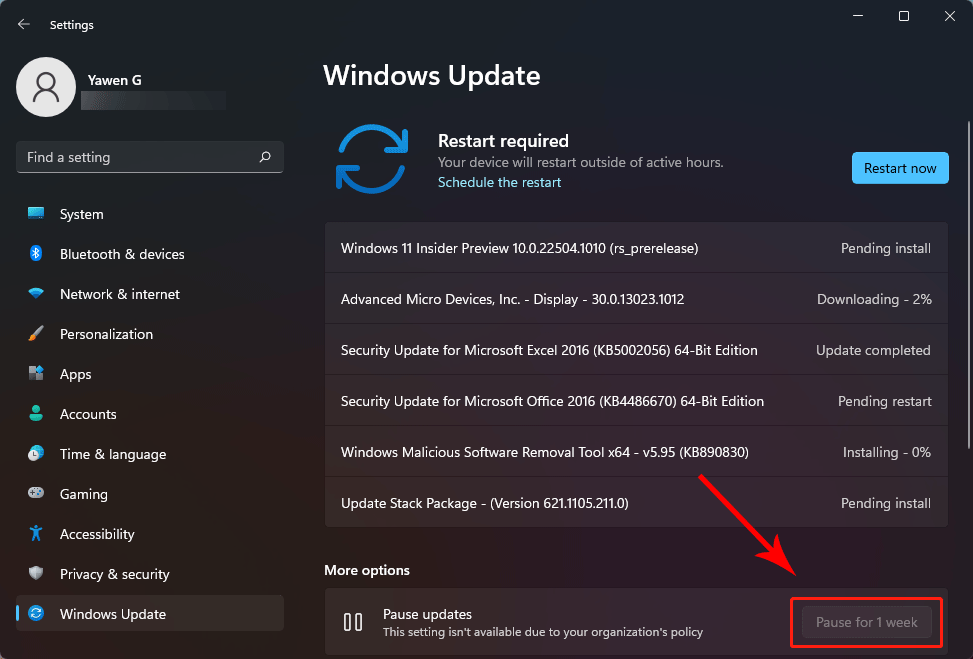This screenshot has height=659, width=973.
Task: Click the 'Pending restart' status text
Action: point(884,401)
